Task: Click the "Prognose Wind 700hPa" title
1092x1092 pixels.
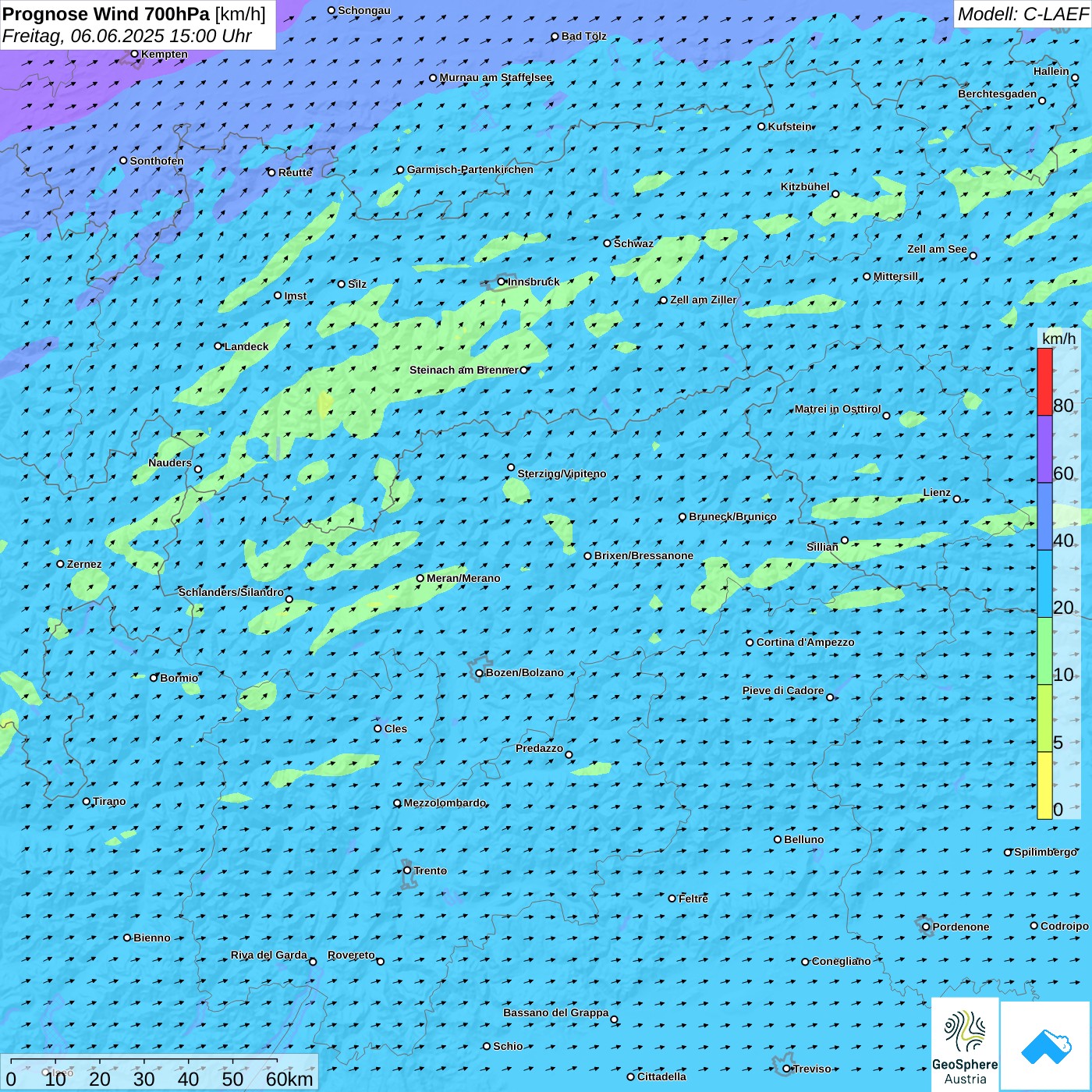Action: [x=106, y=14]
